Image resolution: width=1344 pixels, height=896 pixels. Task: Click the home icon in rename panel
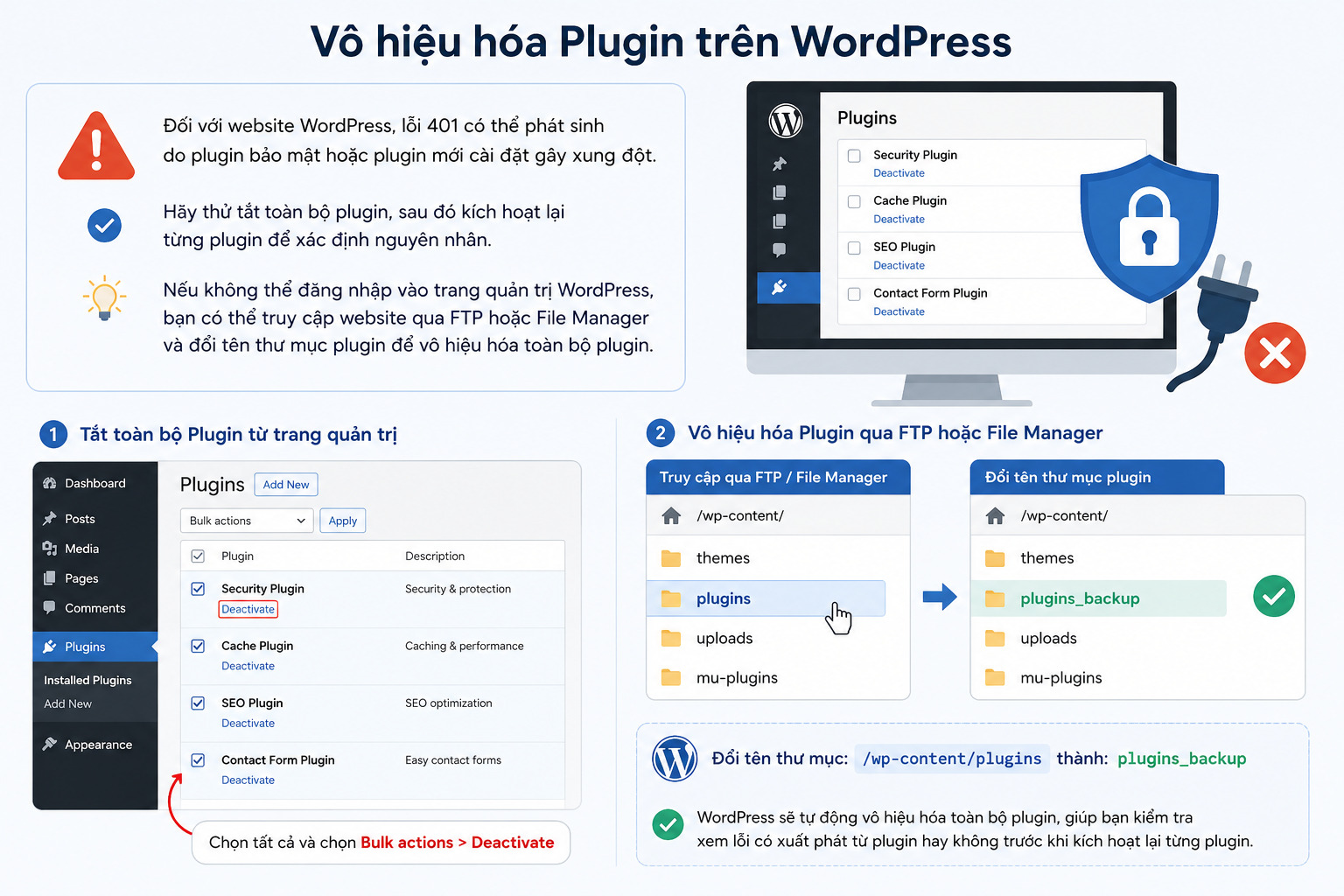coord(995,515)
